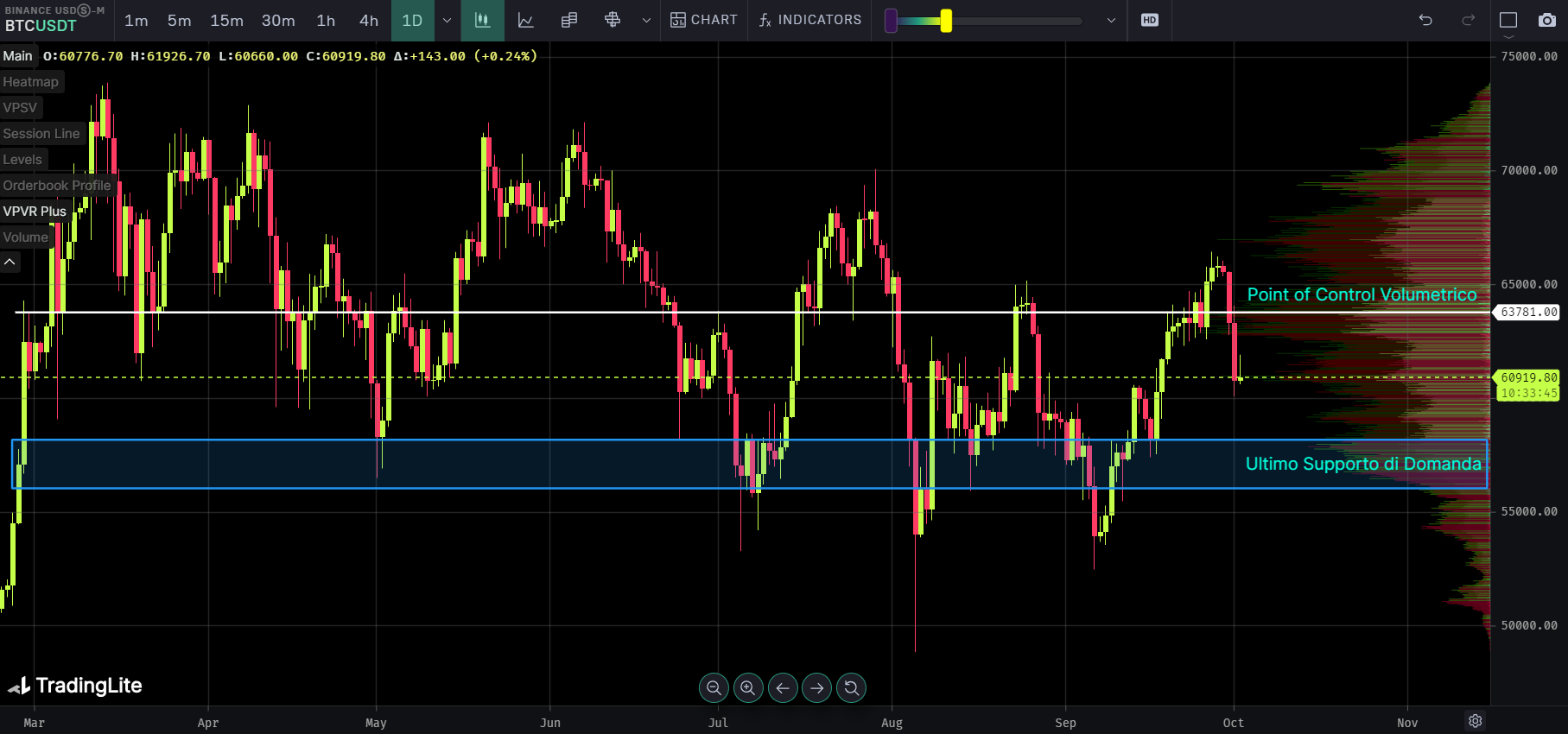This screenshot has height=734, width=1568.
Task: Switch to the 1m timeframe
Action: (x=136, y=20)
